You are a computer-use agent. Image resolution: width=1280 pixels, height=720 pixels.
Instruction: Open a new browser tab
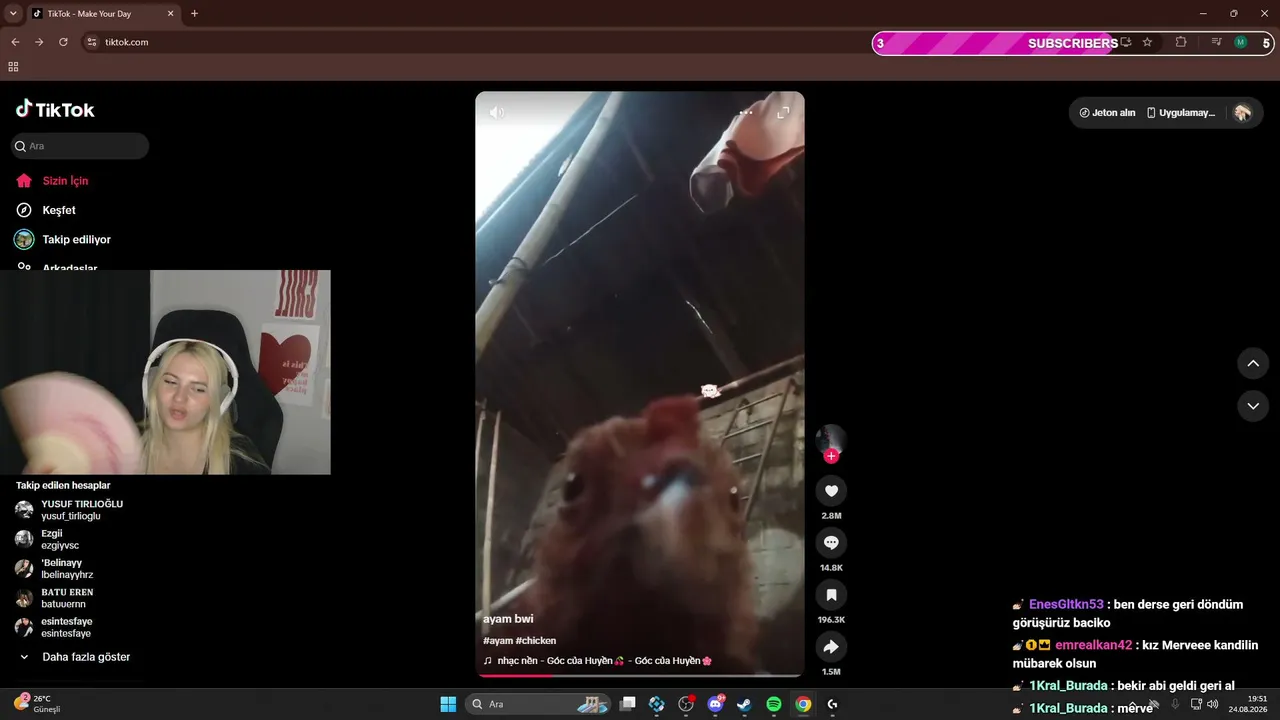point(194,14)
